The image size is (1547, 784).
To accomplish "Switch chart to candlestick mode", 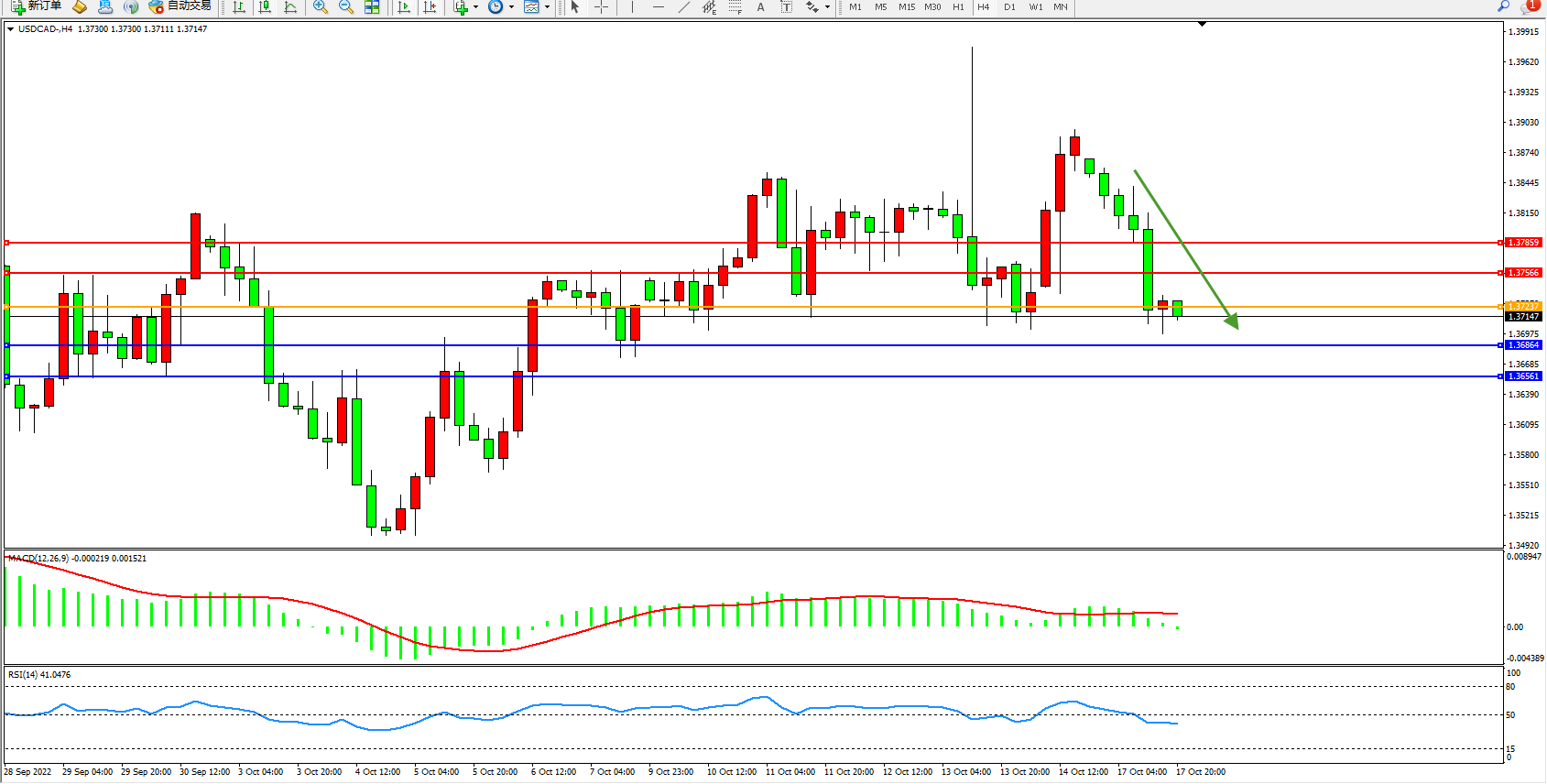I will [x=265, y=7].
